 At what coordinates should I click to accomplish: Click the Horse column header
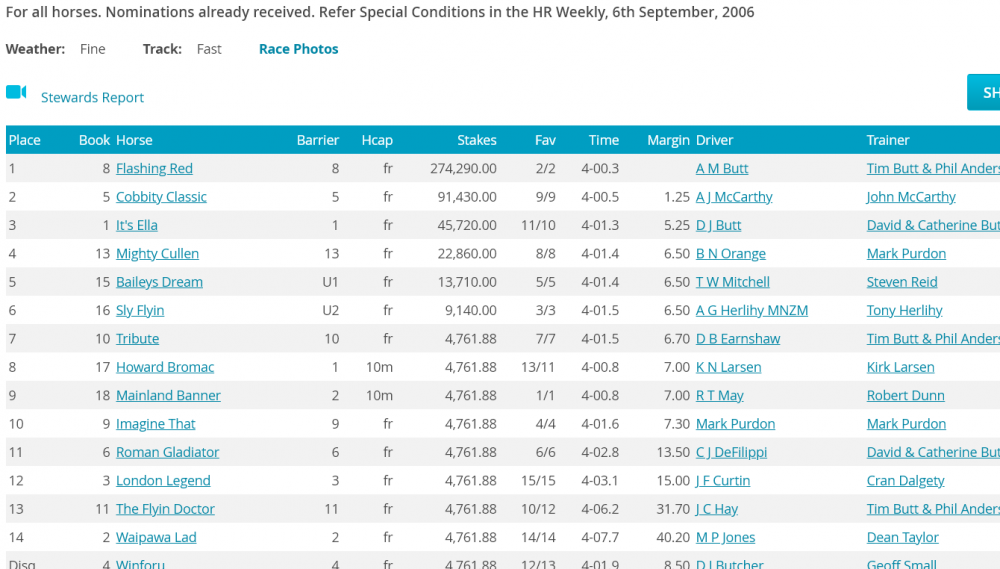click(x=134, y=140)
